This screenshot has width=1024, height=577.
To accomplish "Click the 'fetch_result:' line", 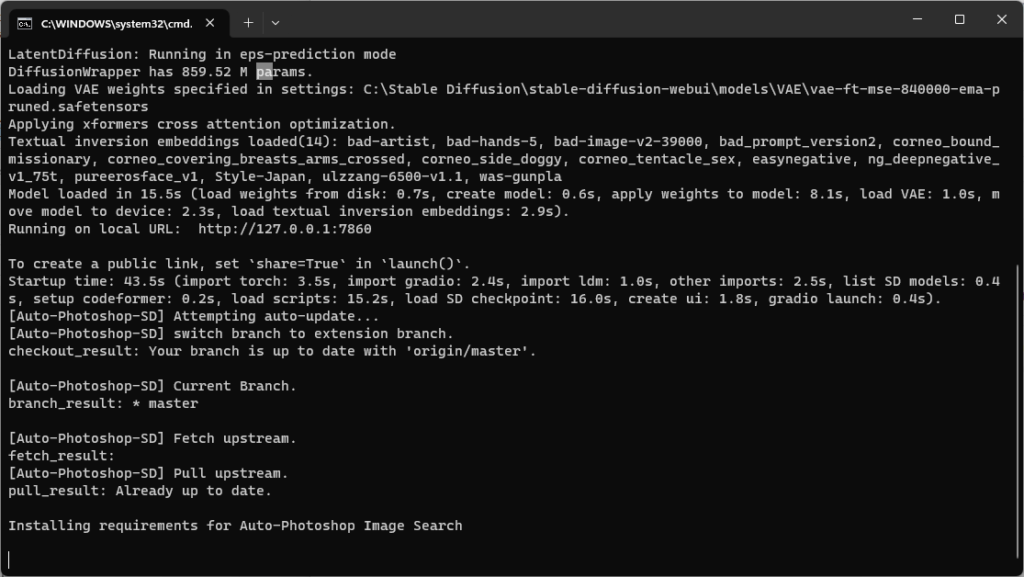I will click(61, 456).
